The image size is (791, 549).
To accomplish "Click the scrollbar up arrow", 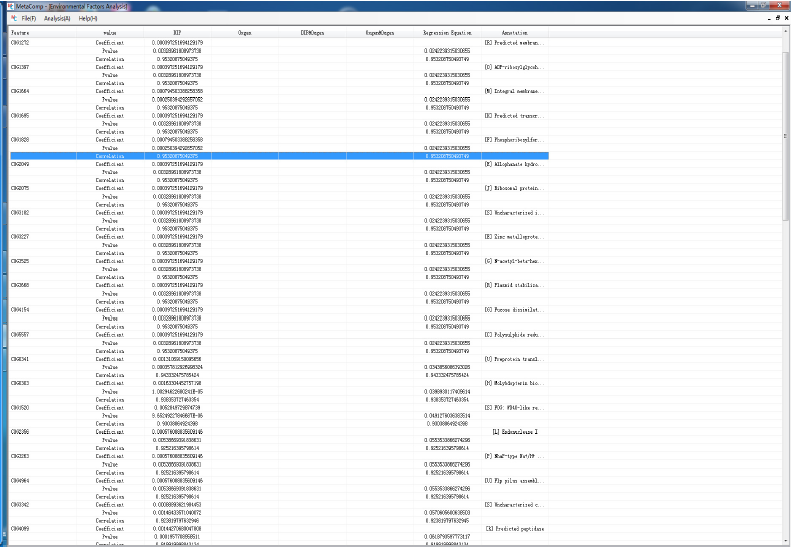I will (x=785, y=33).
